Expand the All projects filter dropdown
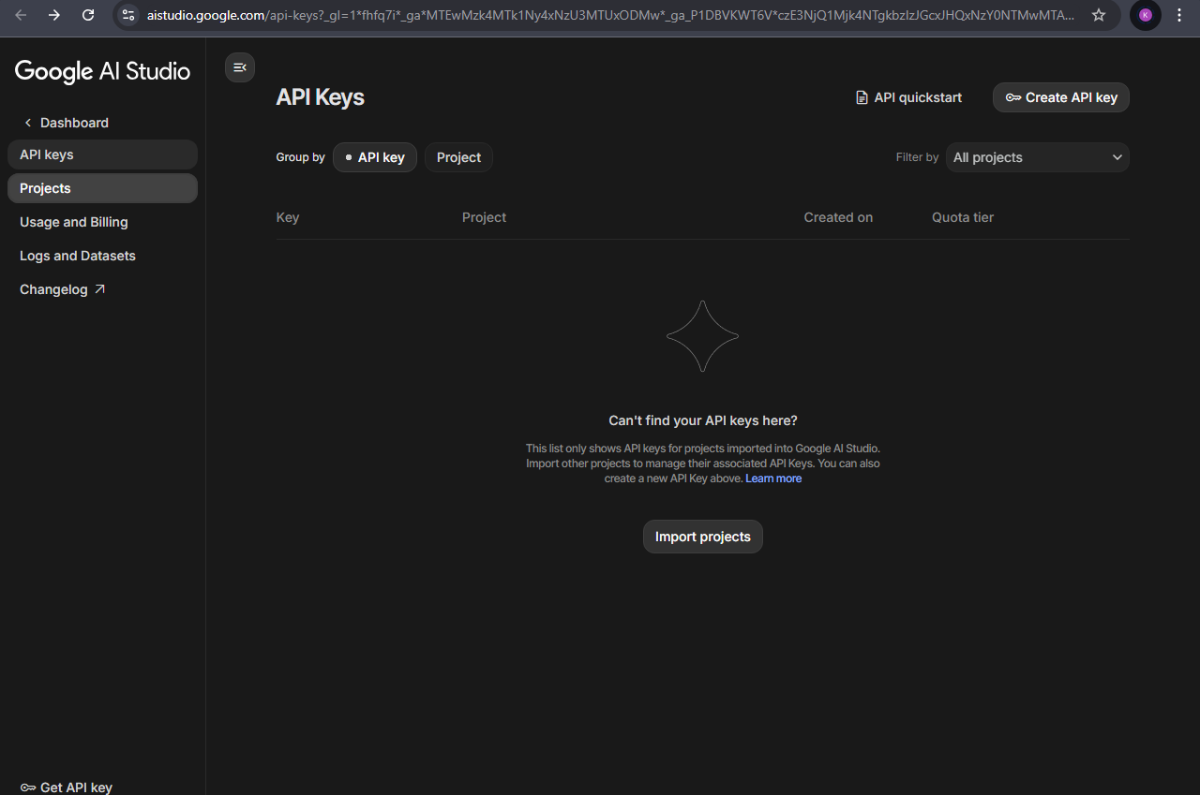The width and height of the screenshot is (1200, 795). [x=1037, y=157]
